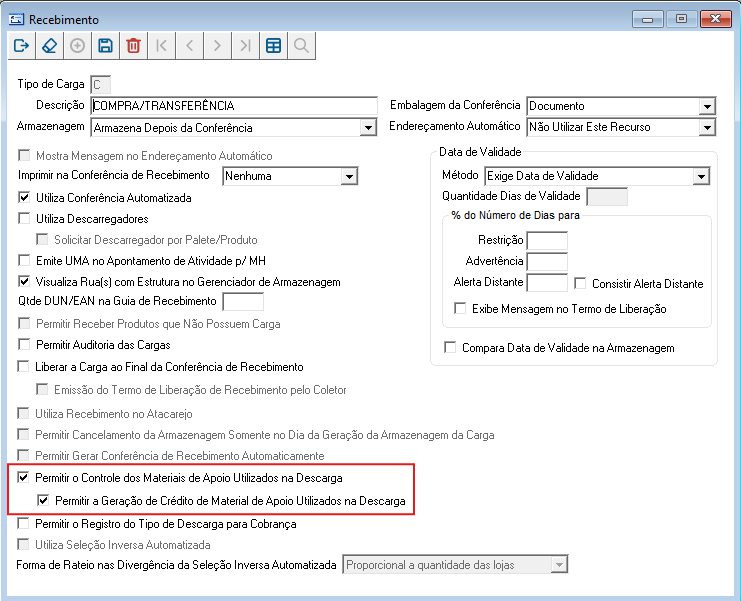Click the Tipo de Carga field
Image resolution: width=741 pixels, height=601 pixels.
[100, 85]
